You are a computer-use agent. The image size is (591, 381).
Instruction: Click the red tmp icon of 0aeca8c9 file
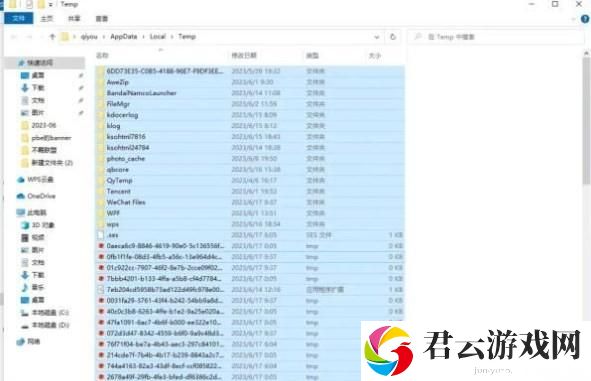pyautogui.click(x=101, y=246)
